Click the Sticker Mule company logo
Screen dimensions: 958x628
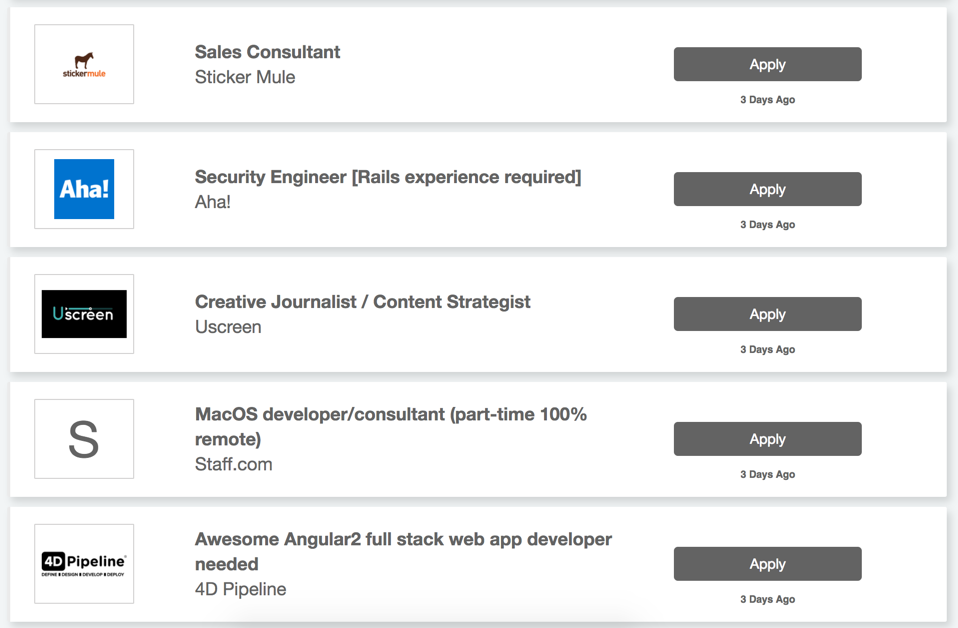point(84,64)
